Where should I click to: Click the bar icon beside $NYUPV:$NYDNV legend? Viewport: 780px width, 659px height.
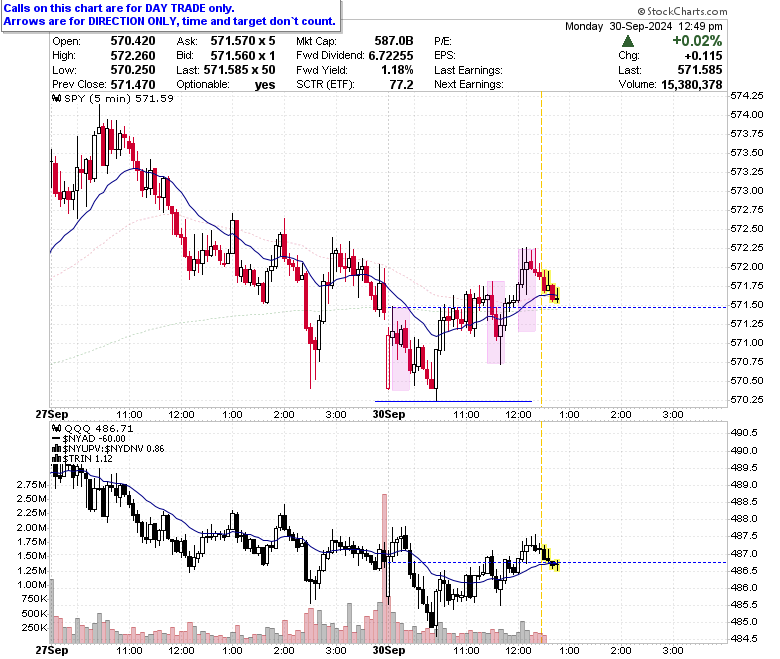pyautogui.click(x=57, y=449)
